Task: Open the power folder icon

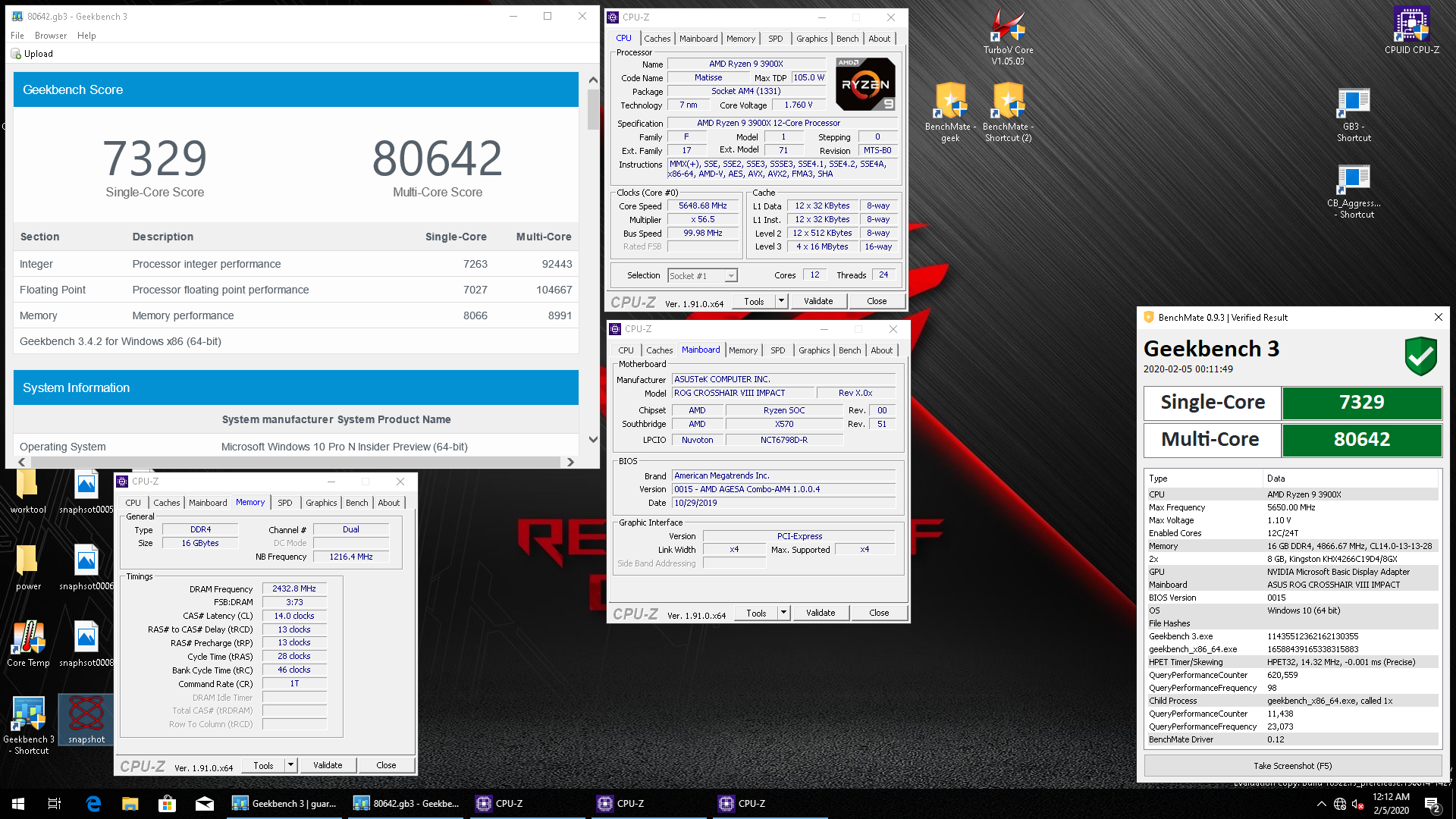Action: 28,568
